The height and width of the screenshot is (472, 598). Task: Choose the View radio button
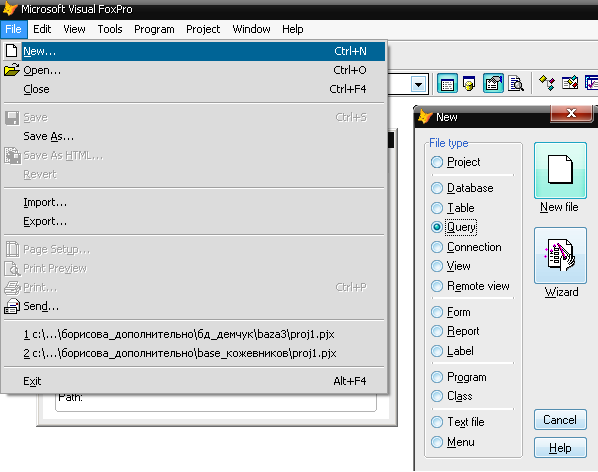[x=450, y=266]
